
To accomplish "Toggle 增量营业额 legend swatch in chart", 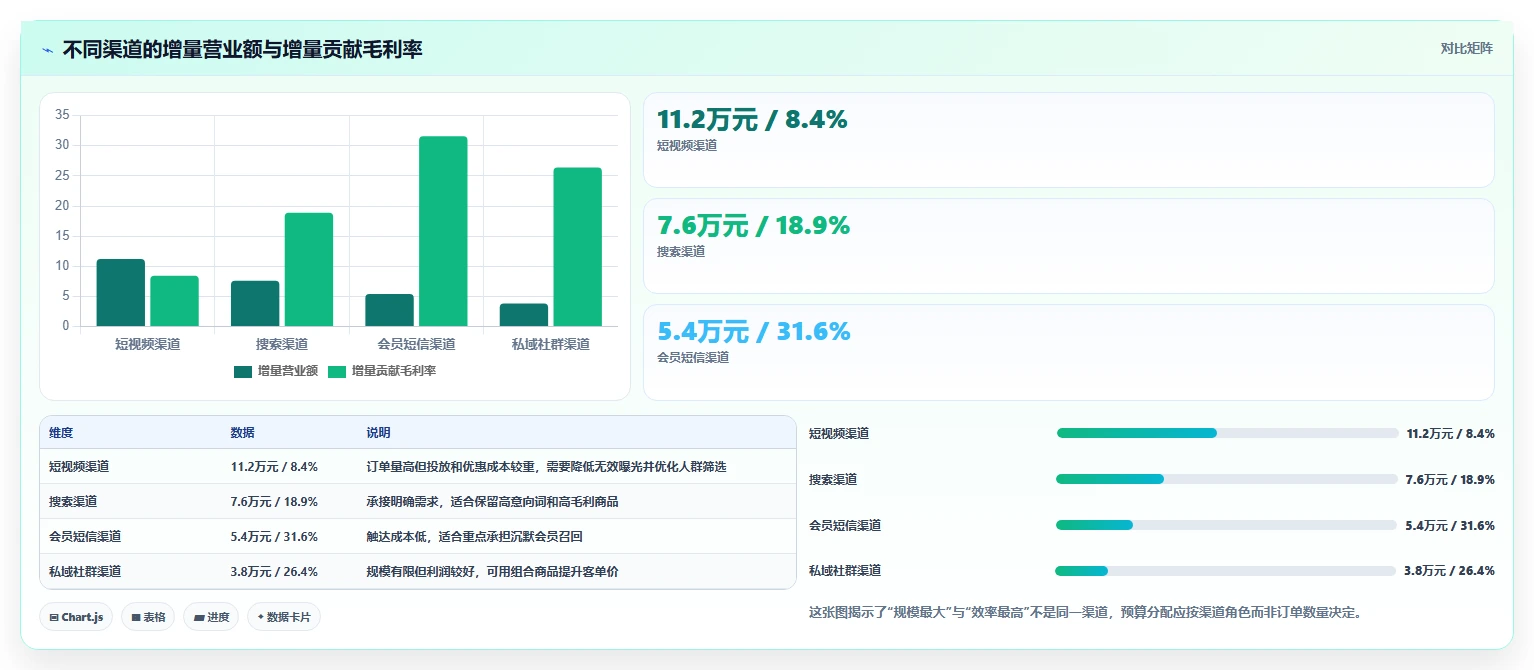I will click(243, 371).
